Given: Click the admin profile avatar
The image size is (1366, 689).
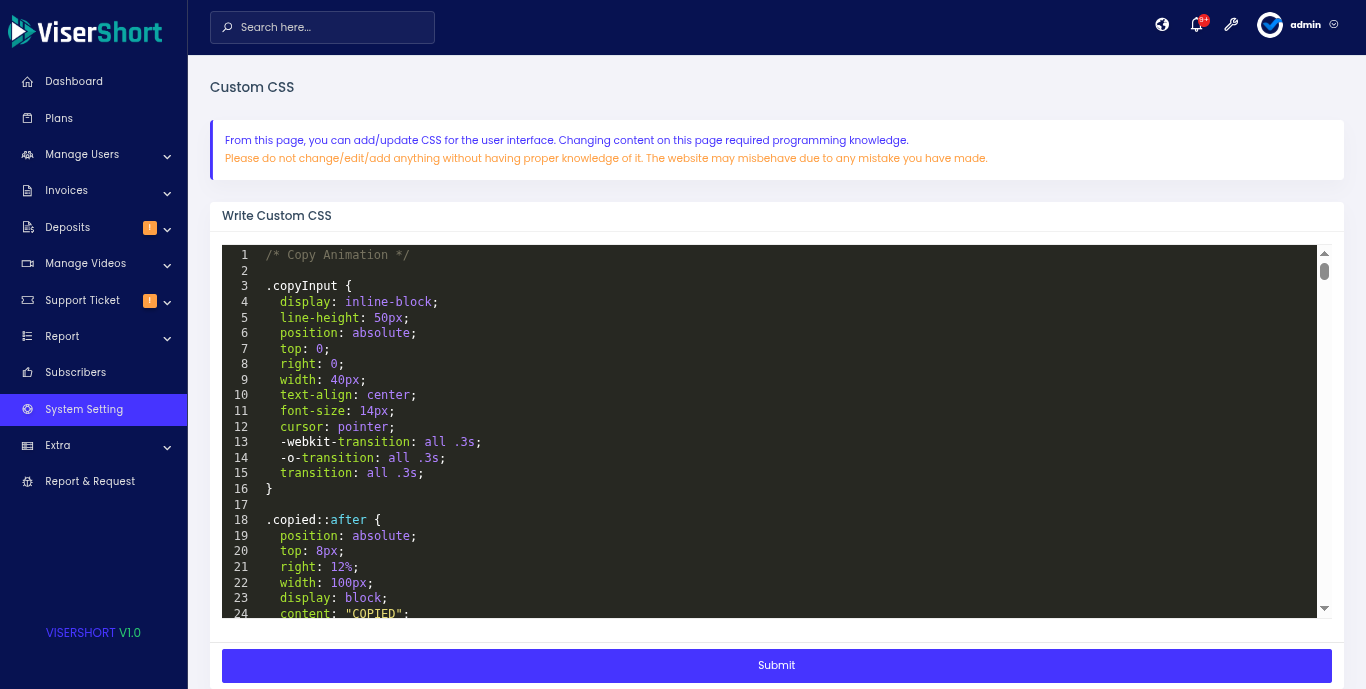Looking at the screenshot, I should coord(1270,25).
